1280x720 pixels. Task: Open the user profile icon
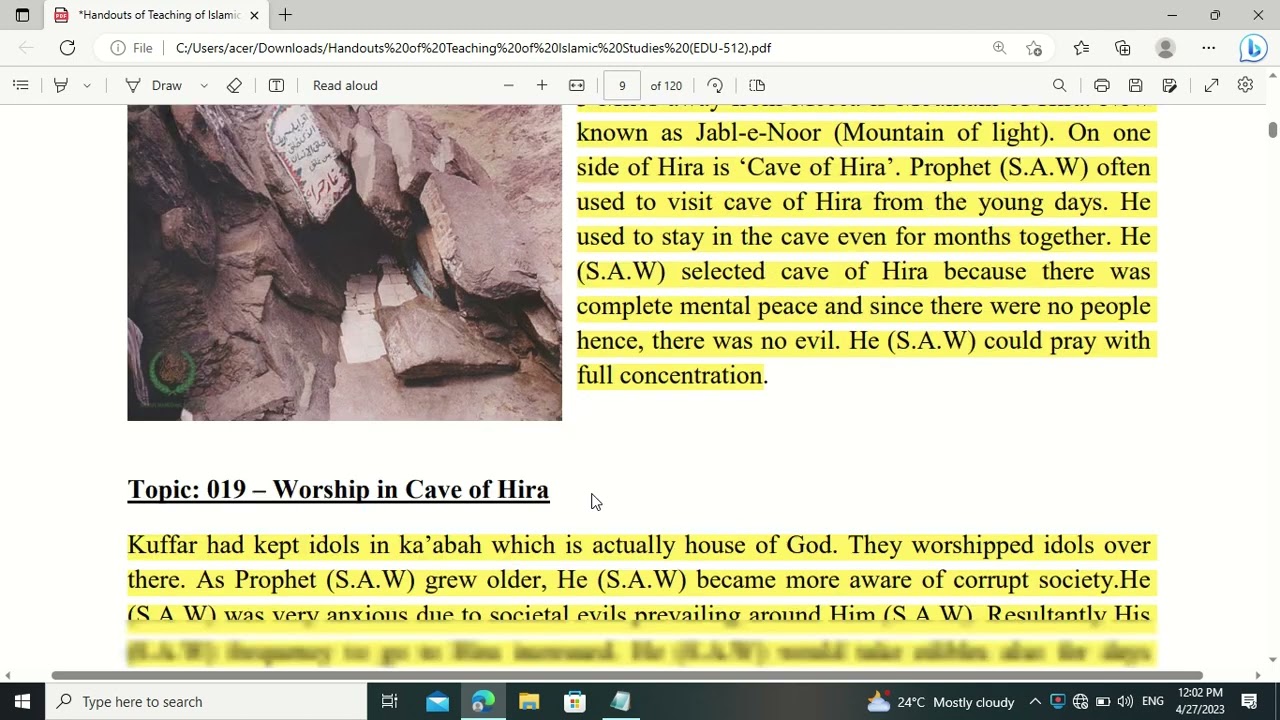pyautogui.click(x=1165, y=48)
